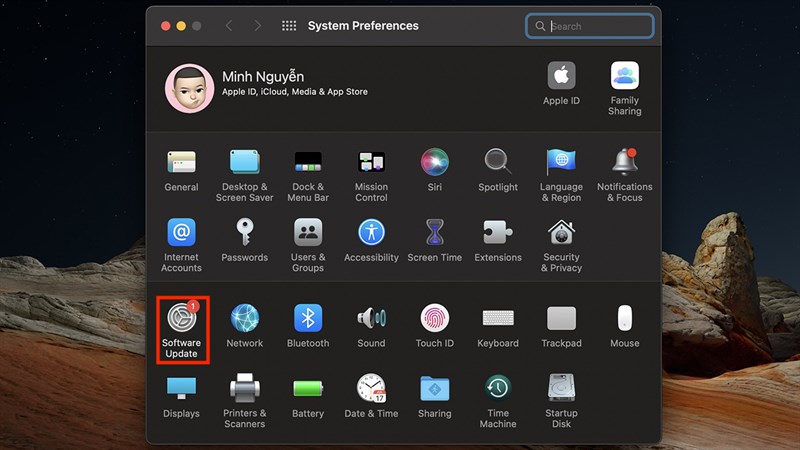
Task: Click 'Apple ID, iCloud, Media & App Store' text
Action: coord(295,92)
